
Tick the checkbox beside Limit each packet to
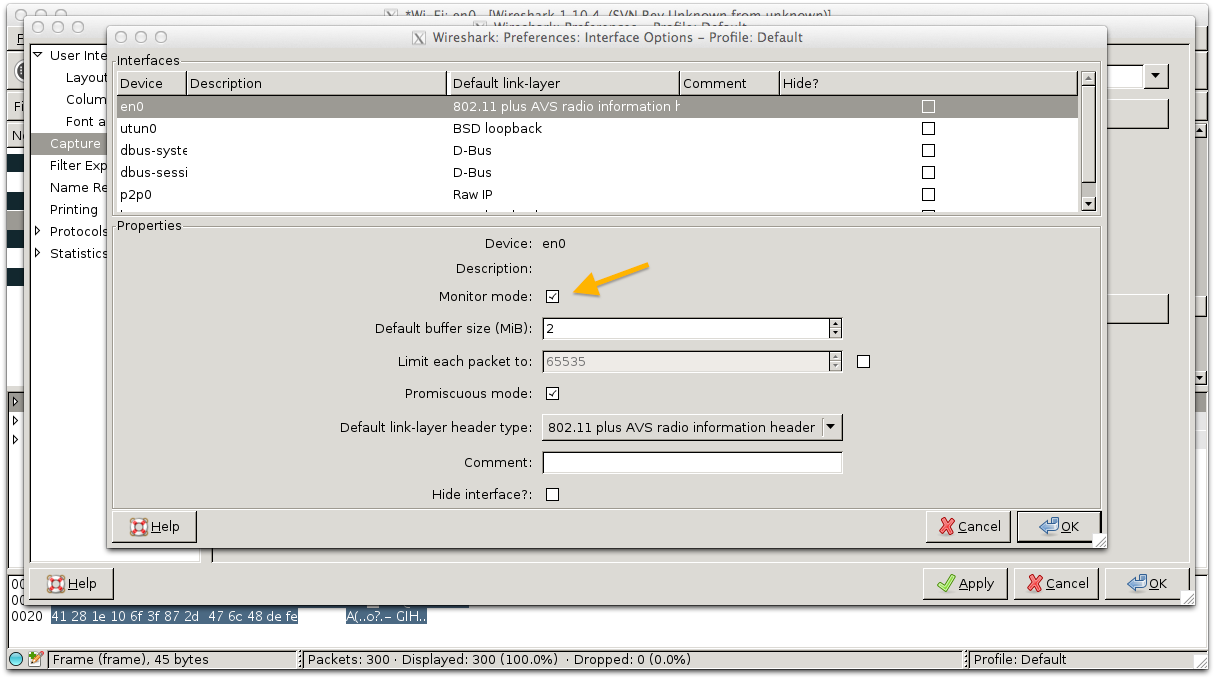(864, 362)
